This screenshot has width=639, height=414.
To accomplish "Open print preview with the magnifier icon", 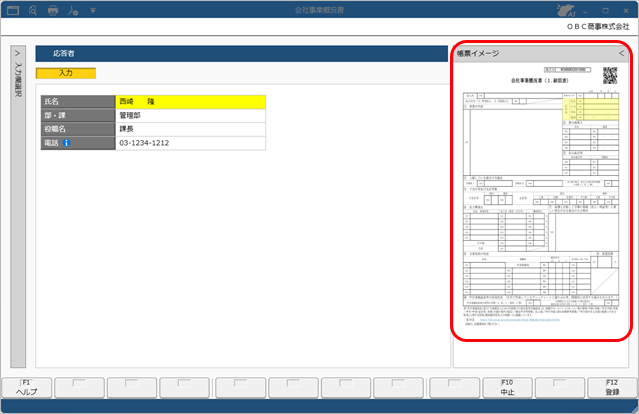I will tap(33, 10).
